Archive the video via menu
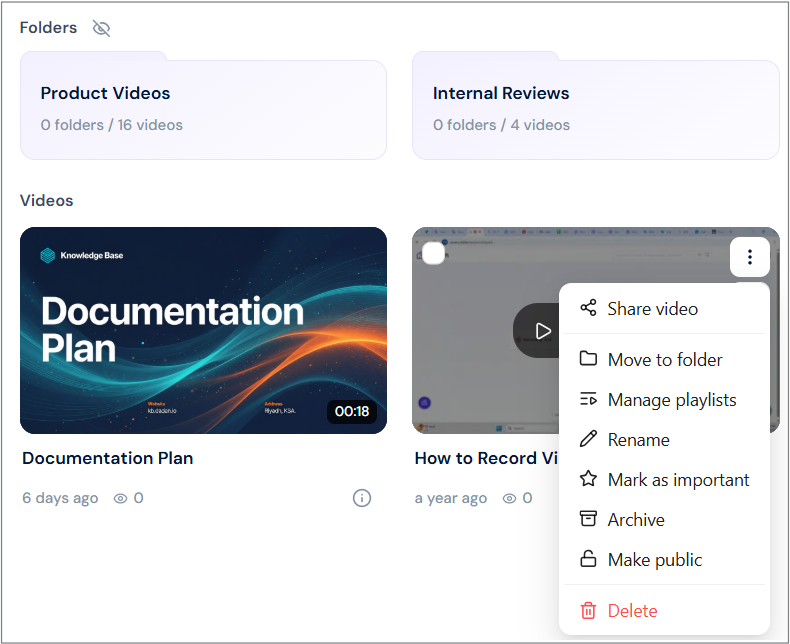790x644 pixels. coord(664,520)
